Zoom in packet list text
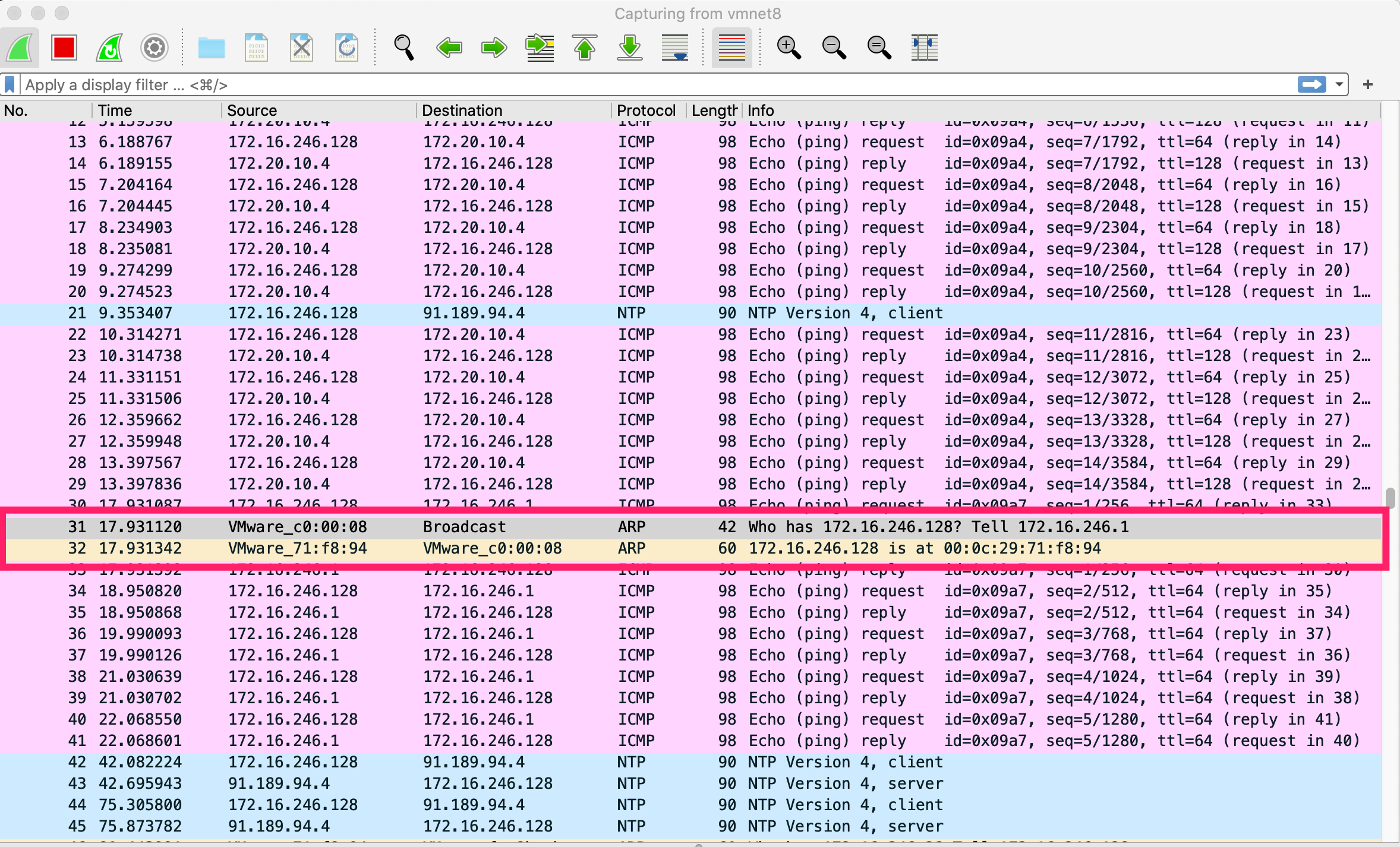 click(789, 48)
